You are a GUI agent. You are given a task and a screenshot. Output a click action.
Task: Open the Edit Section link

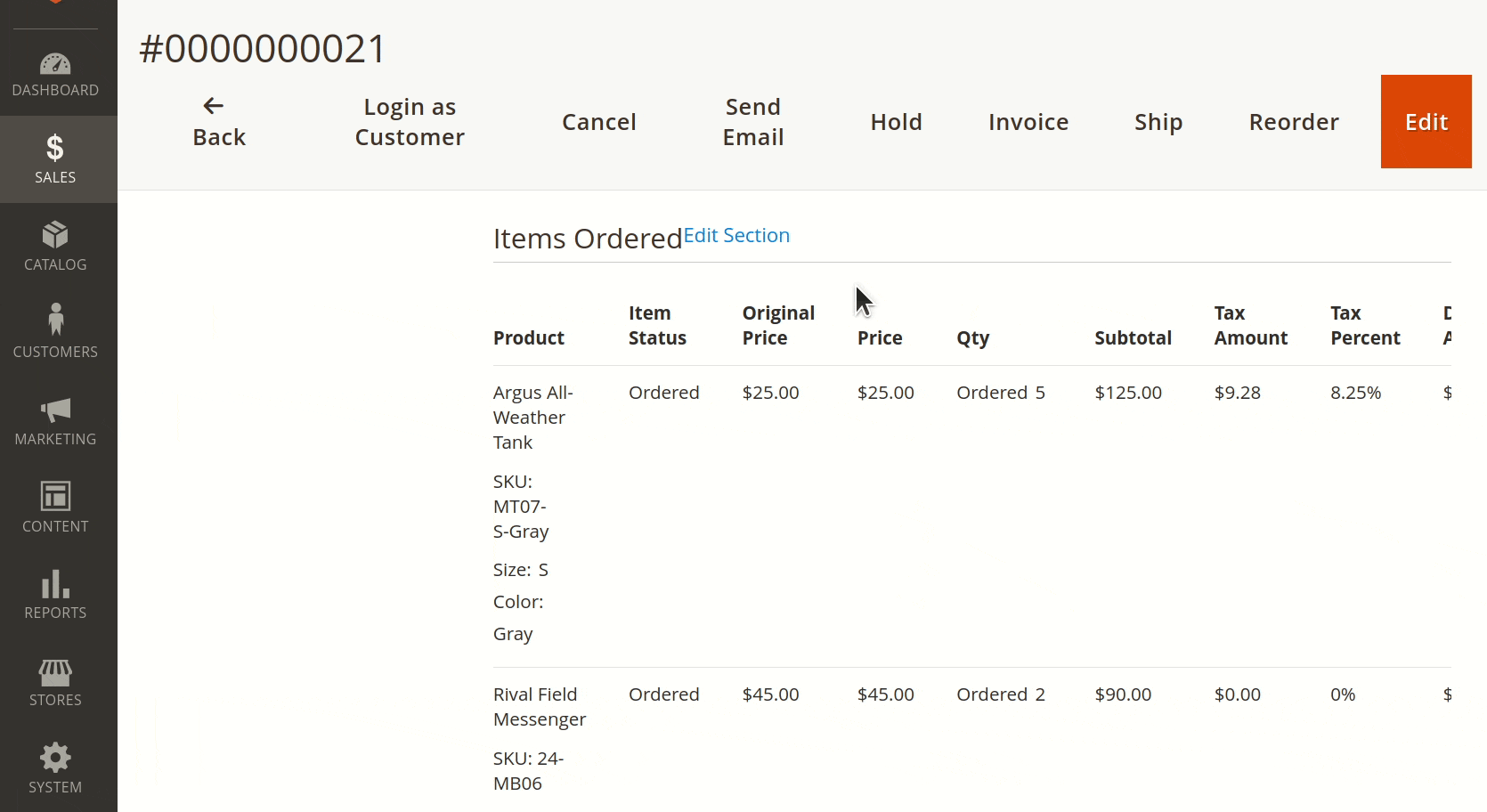coord(735,235)
